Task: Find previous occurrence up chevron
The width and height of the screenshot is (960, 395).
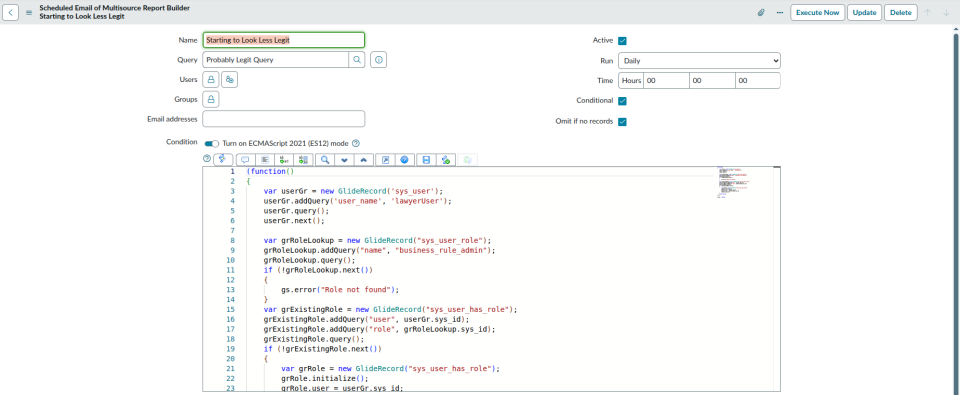Action: 364,160
